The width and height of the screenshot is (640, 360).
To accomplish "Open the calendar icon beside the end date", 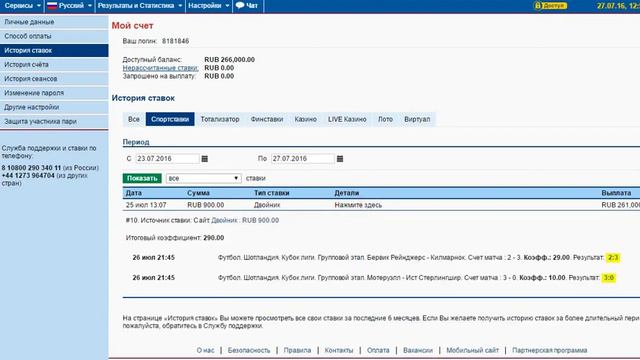I will pyautogui.click(x=340, y=158).
